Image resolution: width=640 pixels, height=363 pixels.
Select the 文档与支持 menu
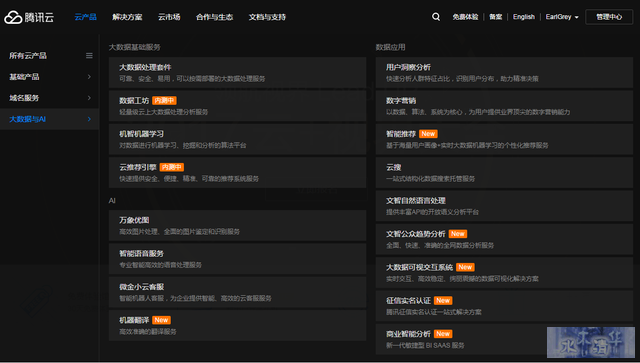(x=267, y=17)
